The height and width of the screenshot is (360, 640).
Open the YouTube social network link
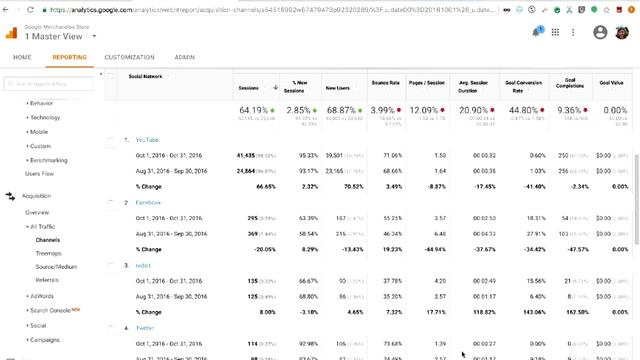click(147, 140)
